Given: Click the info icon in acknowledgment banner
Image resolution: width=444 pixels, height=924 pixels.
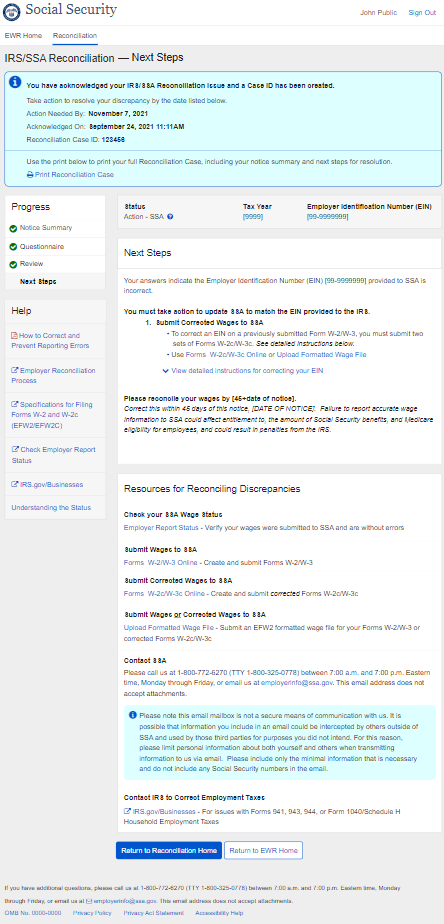Looking at the screenshot, I should point(17,82).
